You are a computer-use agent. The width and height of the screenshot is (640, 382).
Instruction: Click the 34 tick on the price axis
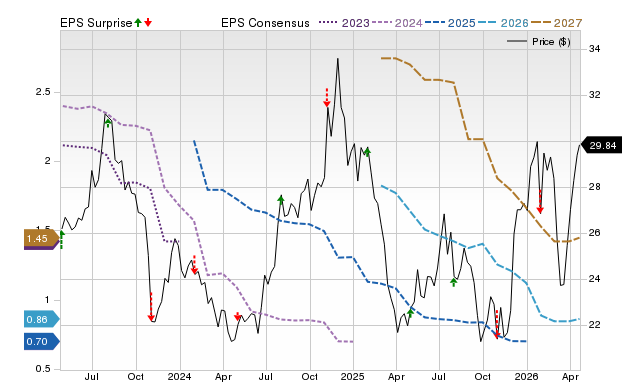pyautogui.click(x=595, y=49)
